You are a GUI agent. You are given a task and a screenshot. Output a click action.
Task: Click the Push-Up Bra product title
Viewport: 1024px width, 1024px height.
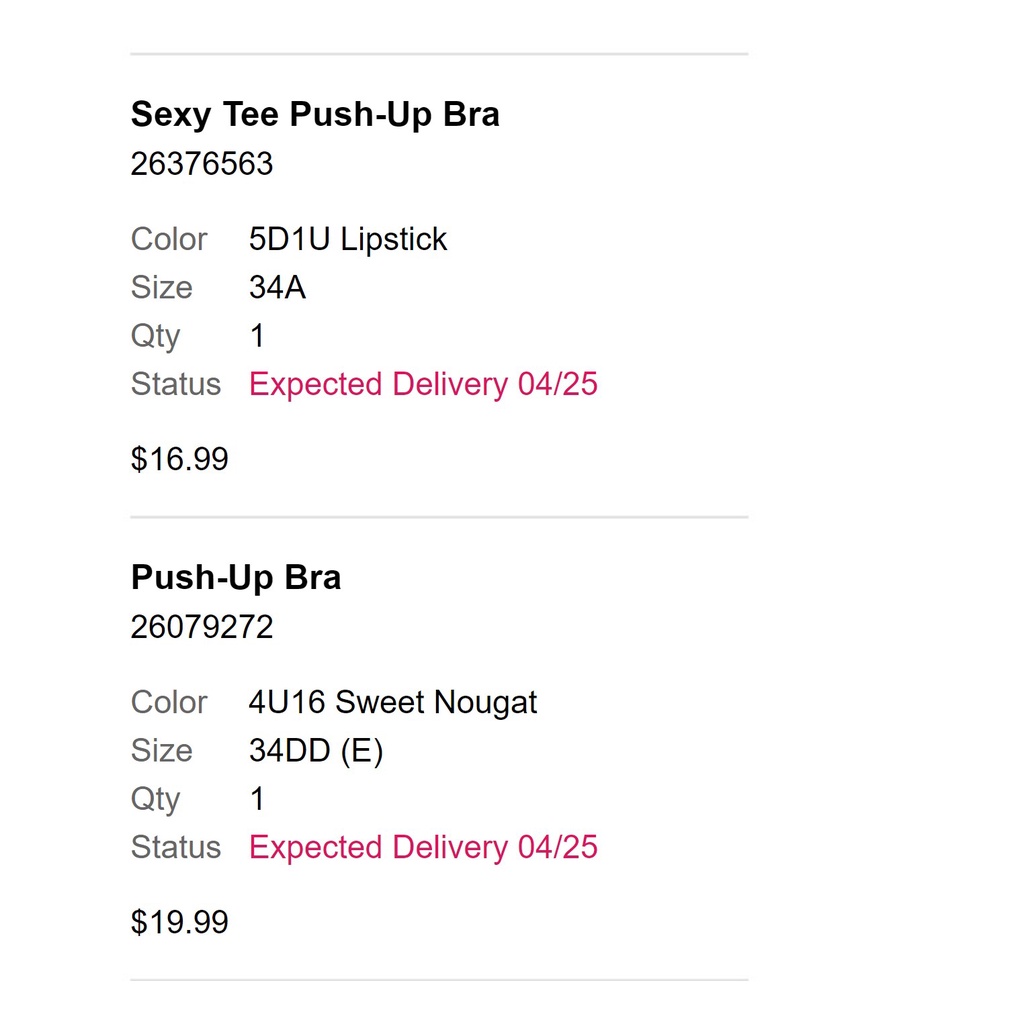pyautogui.click(x=235, y=578)
